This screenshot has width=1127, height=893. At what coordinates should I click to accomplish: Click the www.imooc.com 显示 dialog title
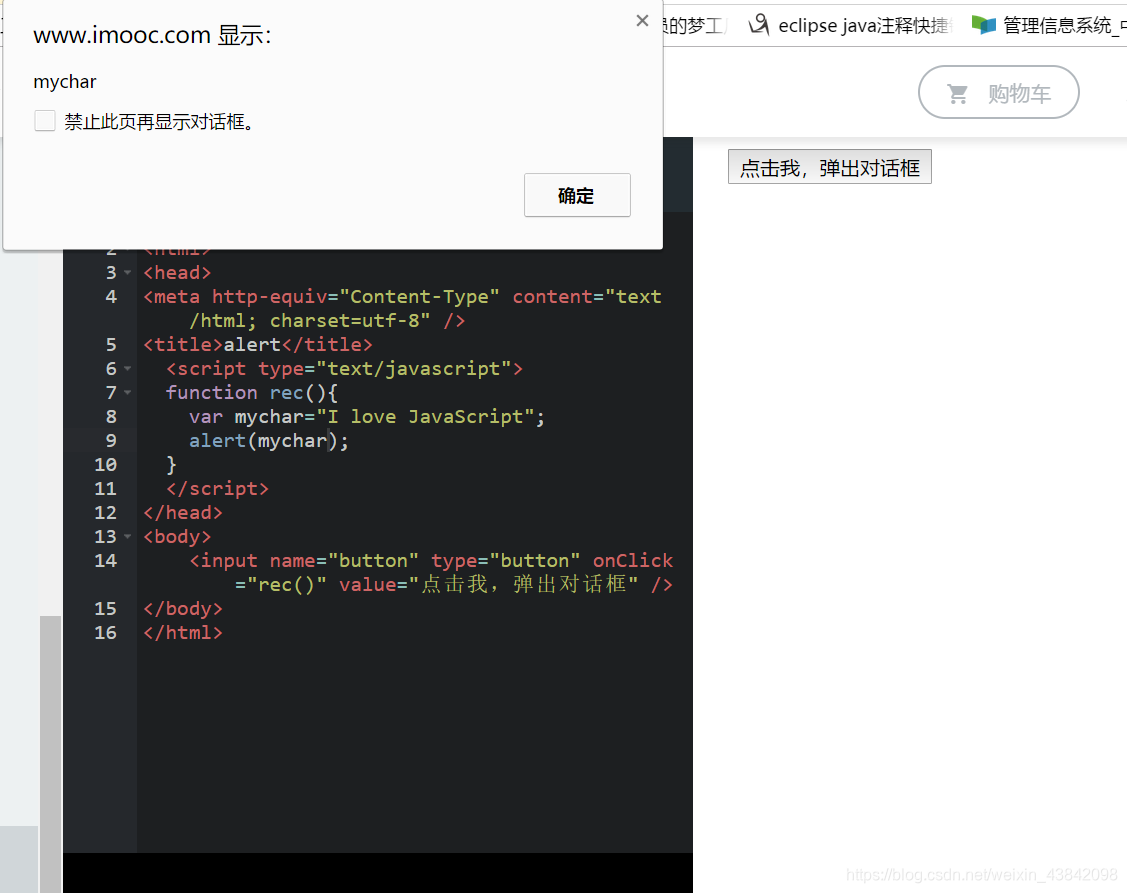click(152, 35)
